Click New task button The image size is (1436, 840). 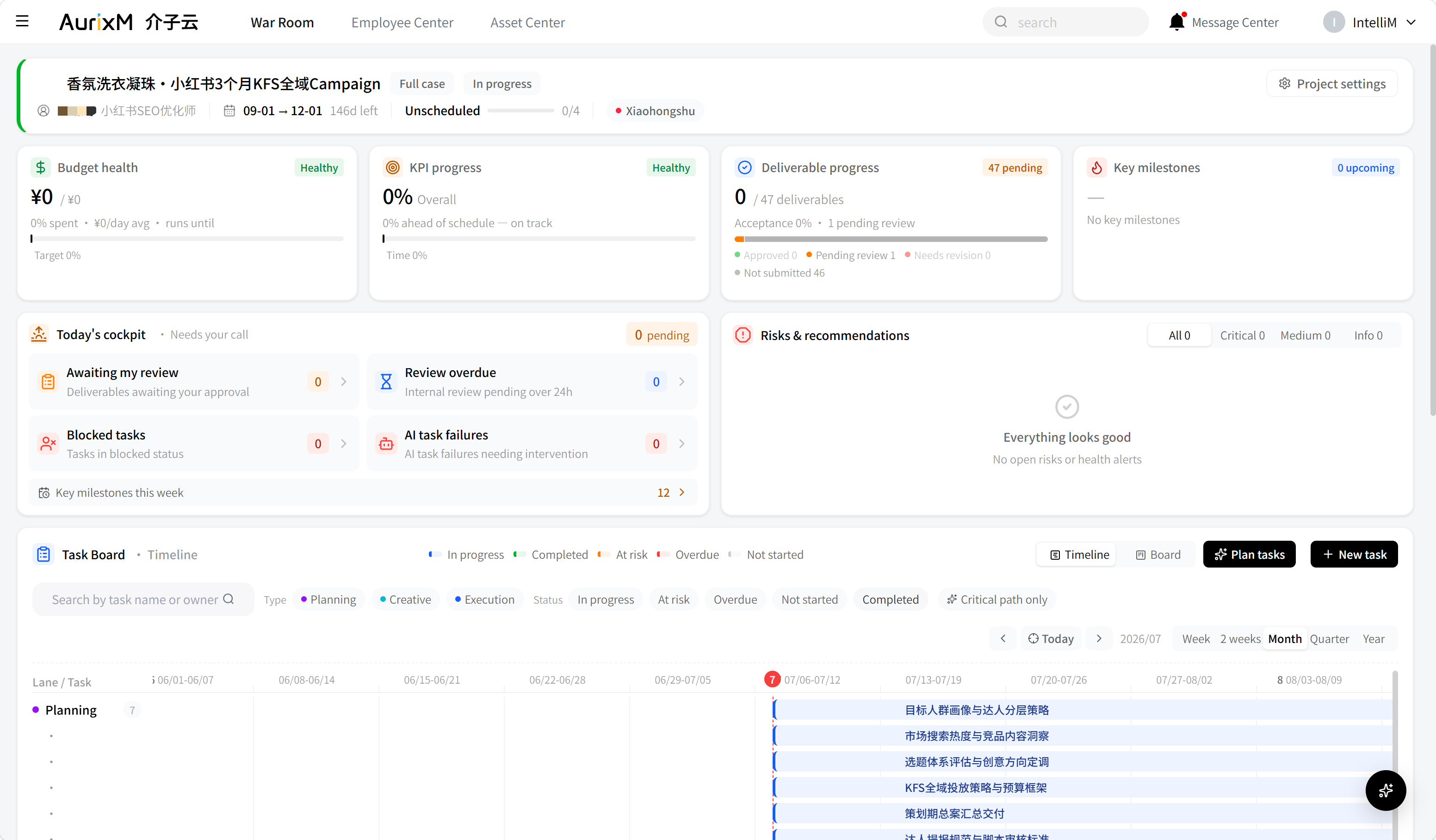[x=1354, y=555]
